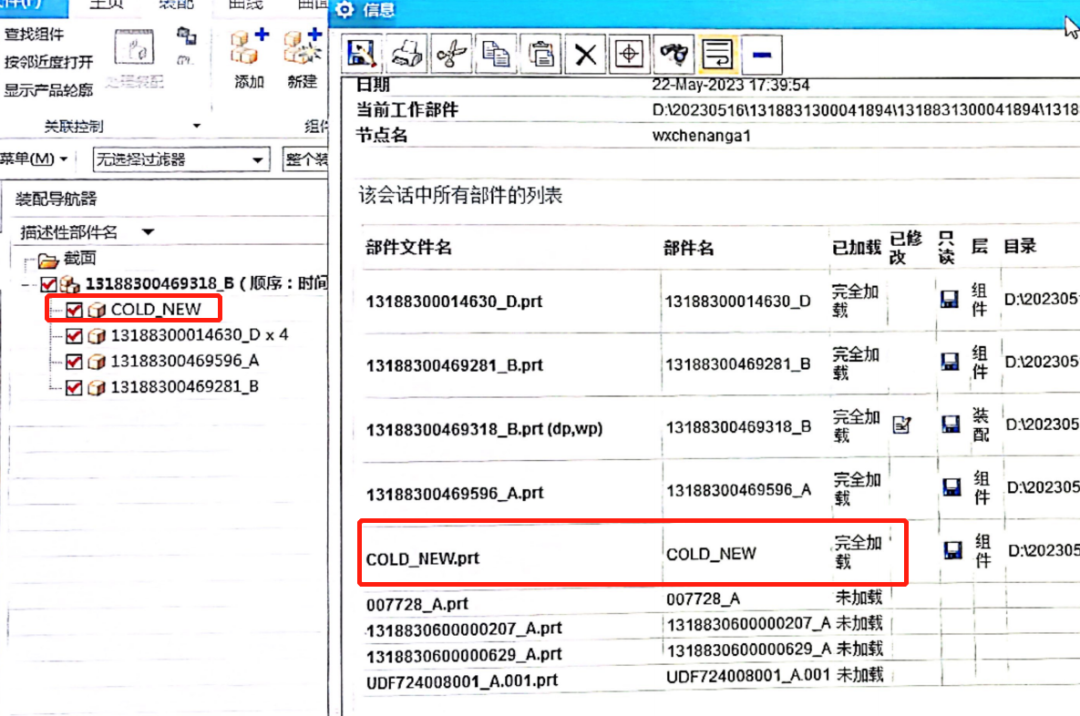Click the 131883060000629_A.prt file name
Screen dimensions: 1080x716
coord(464,655)
